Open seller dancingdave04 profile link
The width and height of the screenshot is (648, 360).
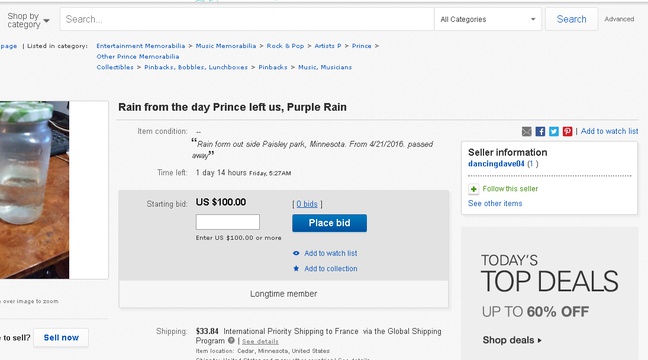496,164
